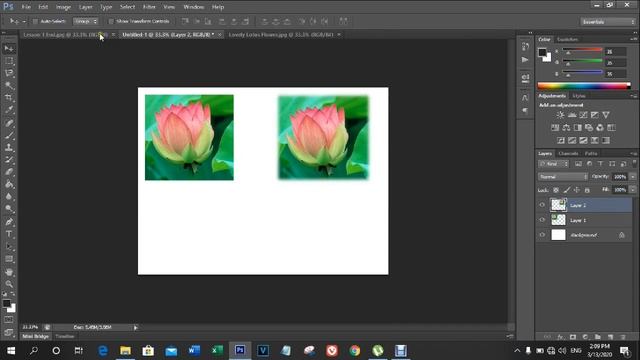Viewport: 640px width, 360px height.
Task: Select the Horizontal Type tool
Action: click(x=9, y=234)
